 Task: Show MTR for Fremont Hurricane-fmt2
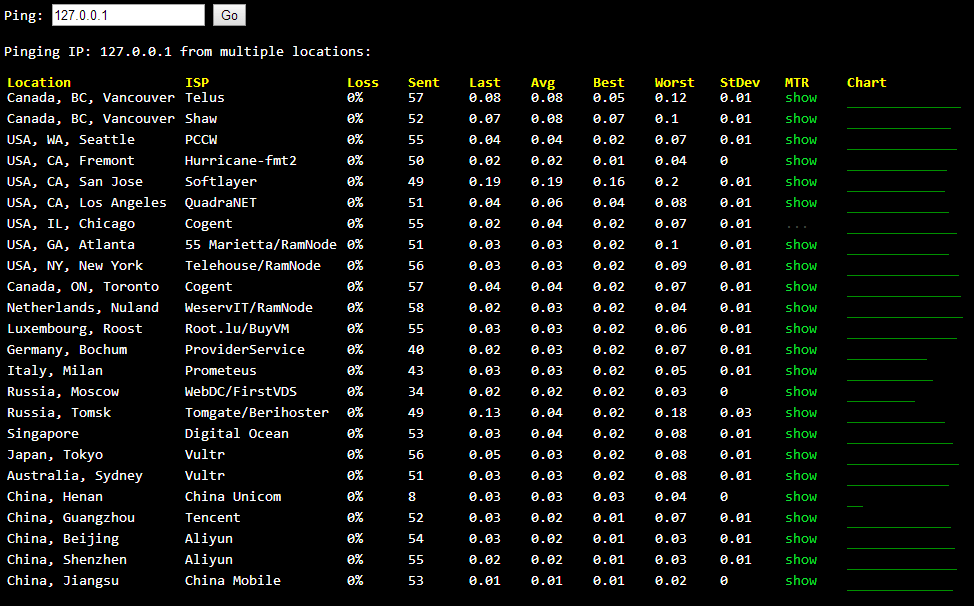coord(801,161)
